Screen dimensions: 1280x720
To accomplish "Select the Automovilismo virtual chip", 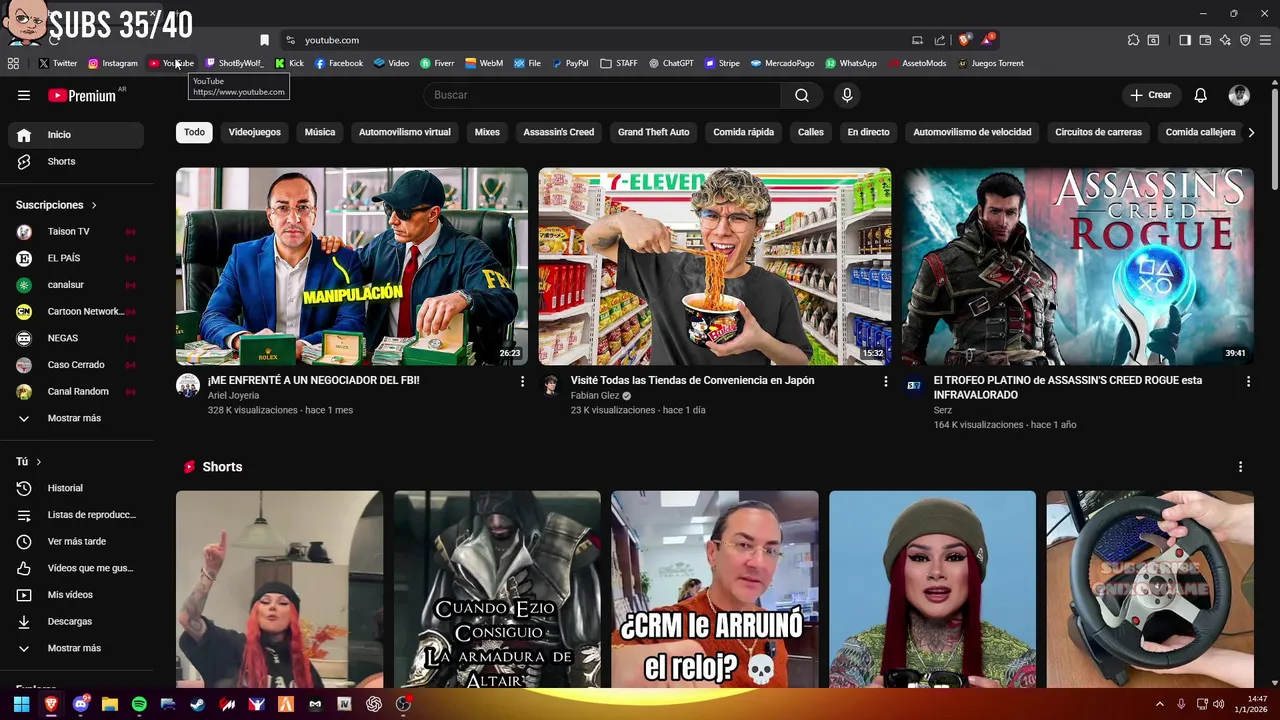I will tap(404, 132).
